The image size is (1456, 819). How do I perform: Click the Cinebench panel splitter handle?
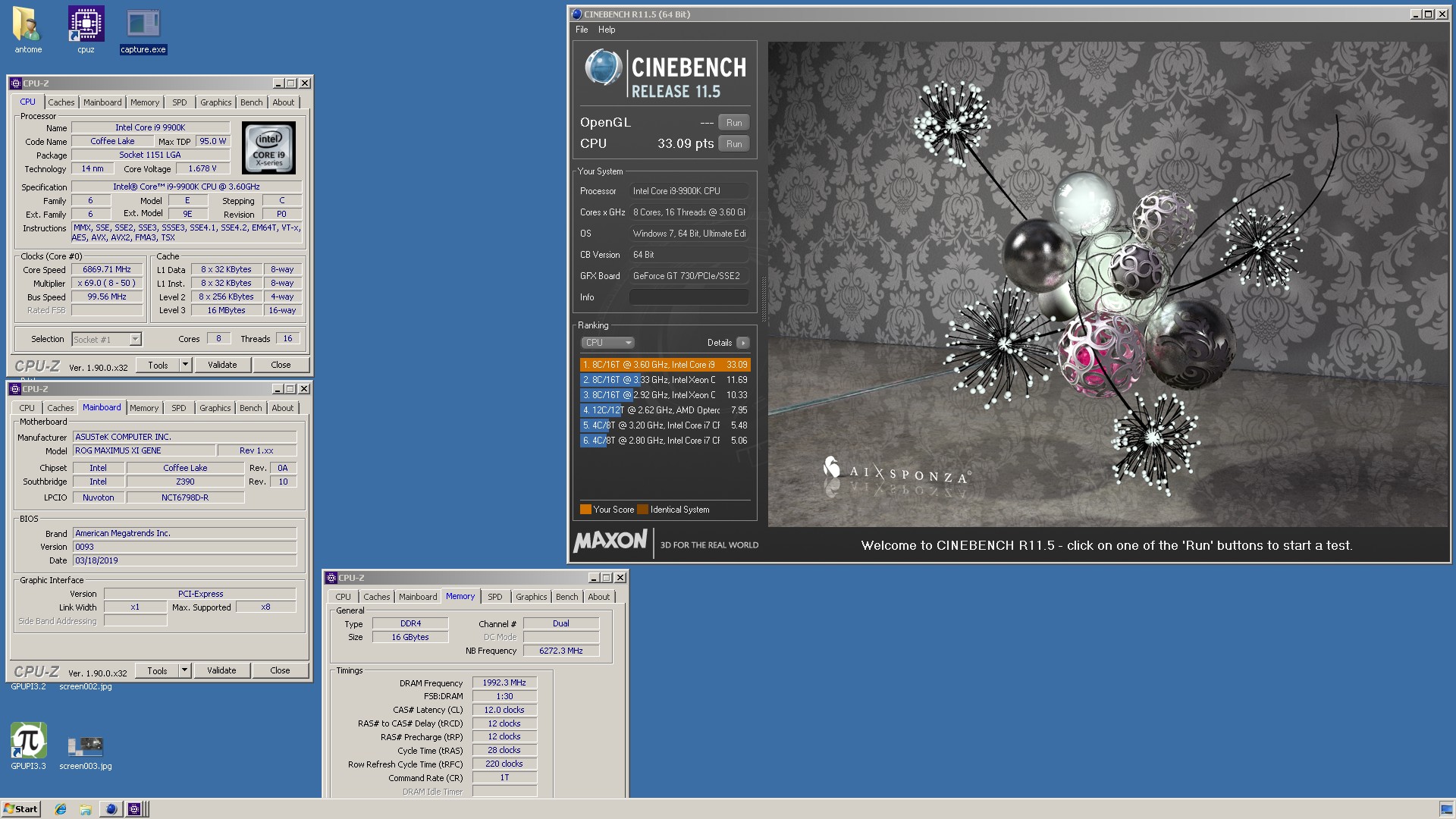[763, 300]
